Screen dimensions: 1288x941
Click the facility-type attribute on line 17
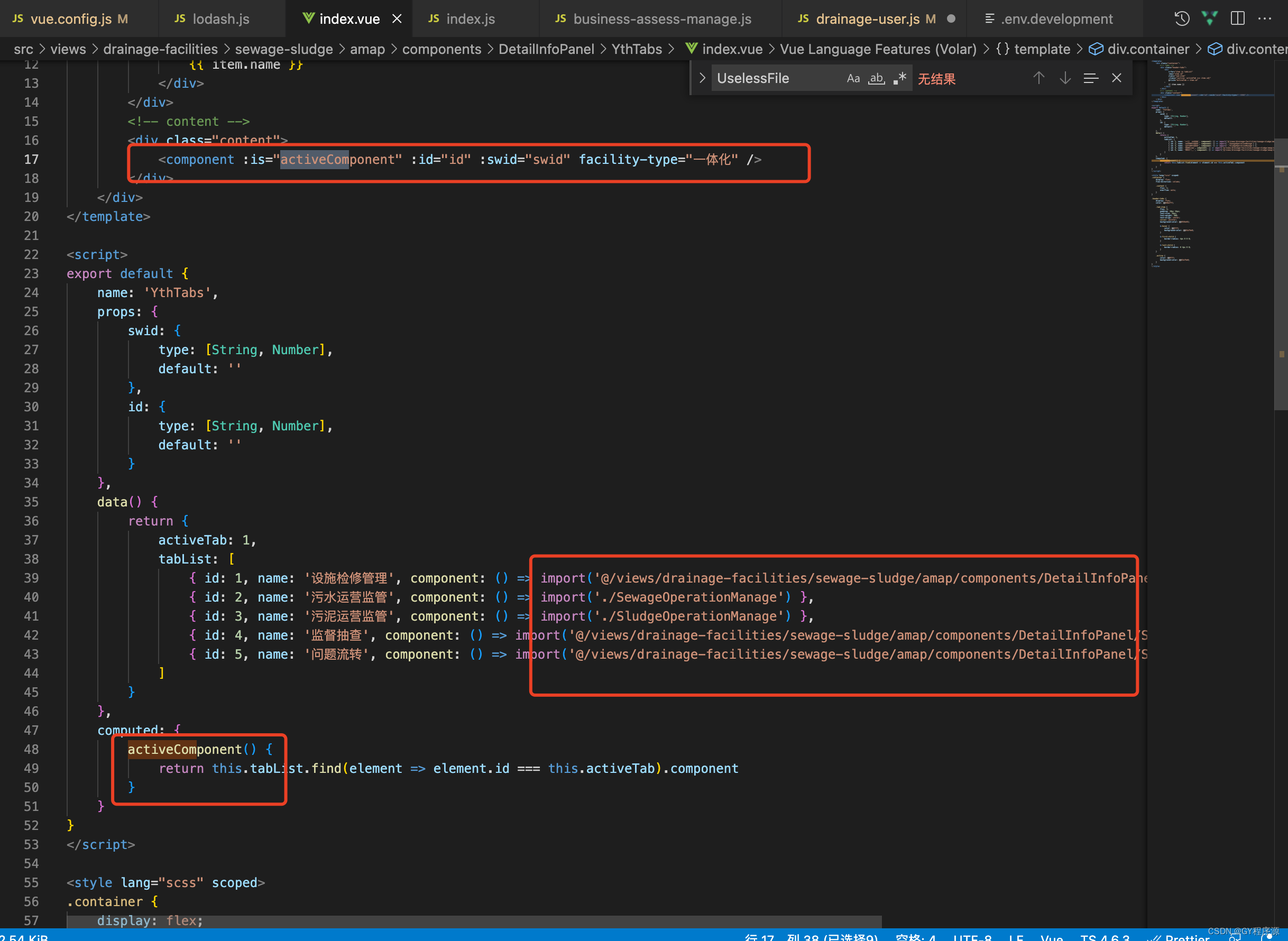(628, 160)
